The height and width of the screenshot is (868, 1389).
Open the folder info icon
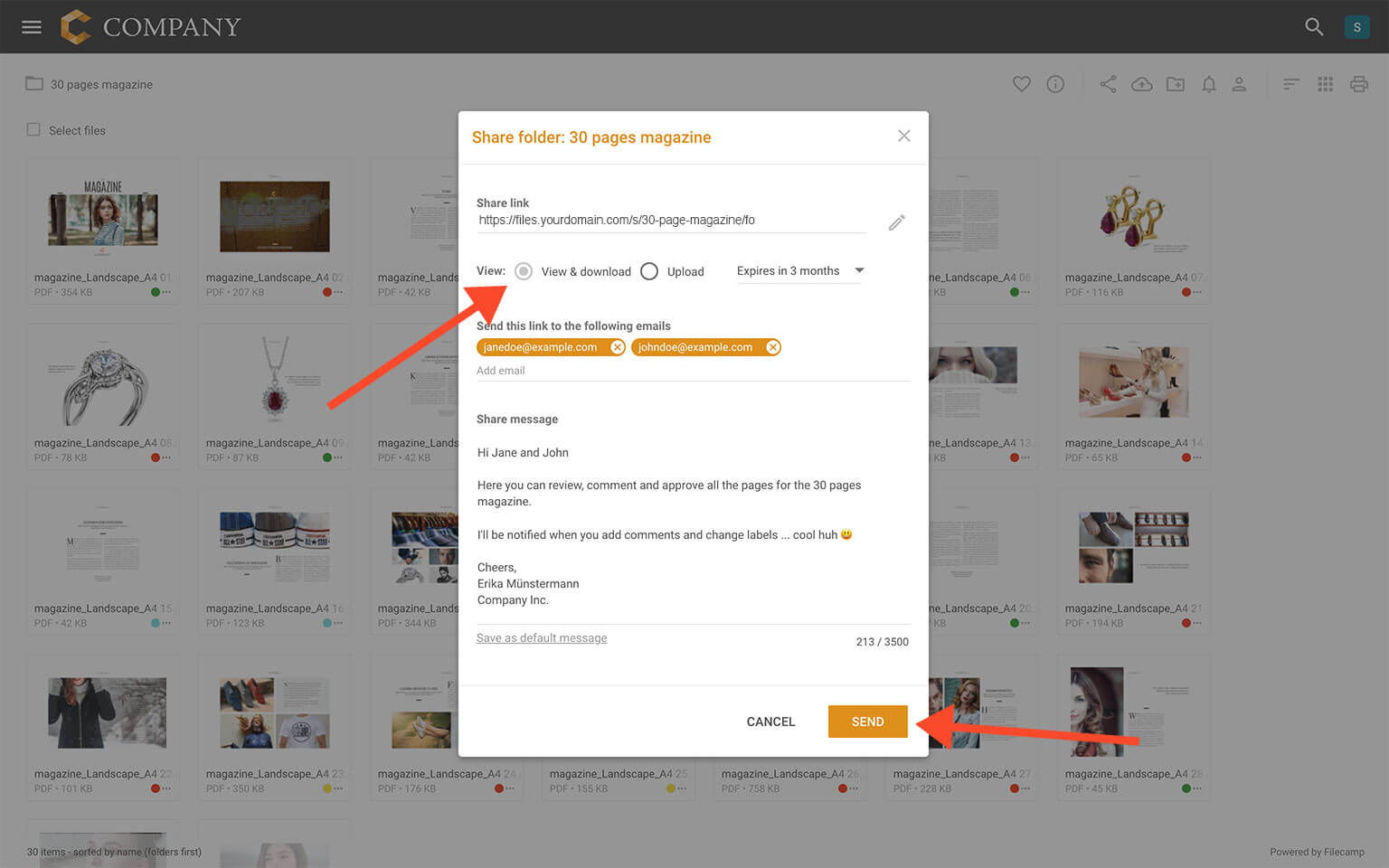tap(1055, 84)
